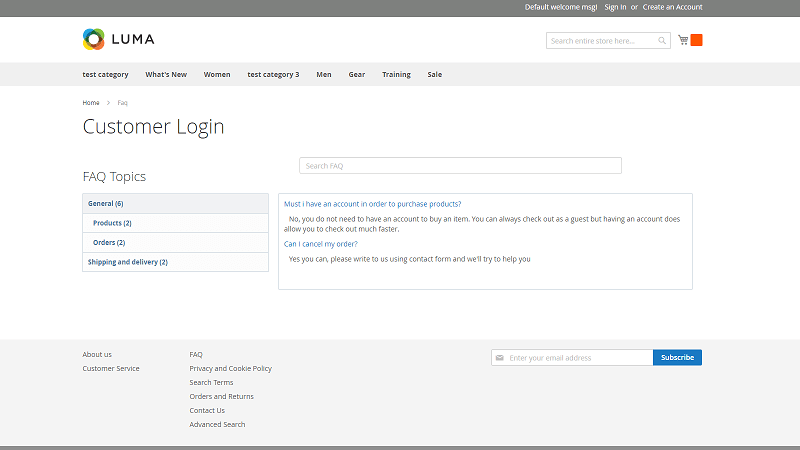Click the orange cart counter badge

(x=697, y=40)
